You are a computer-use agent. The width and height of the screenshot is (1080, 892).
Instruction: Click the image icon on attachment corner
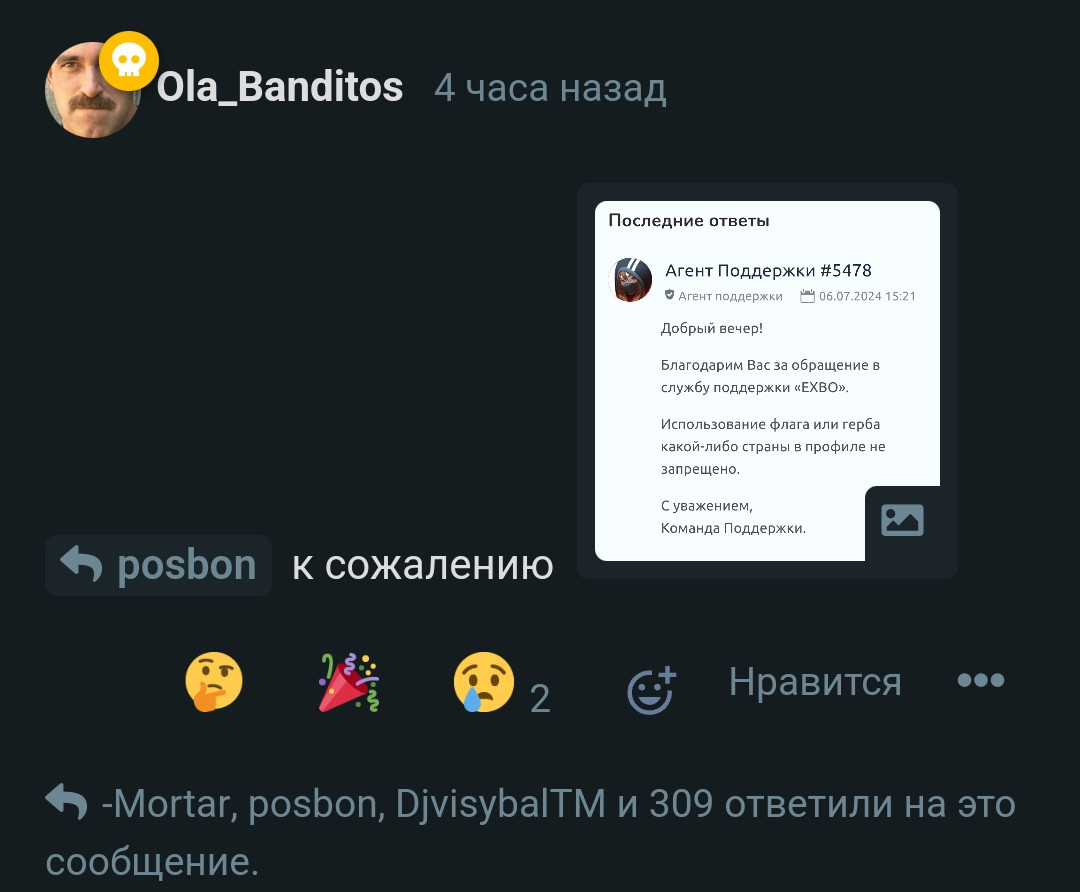[x=902, y=520]
